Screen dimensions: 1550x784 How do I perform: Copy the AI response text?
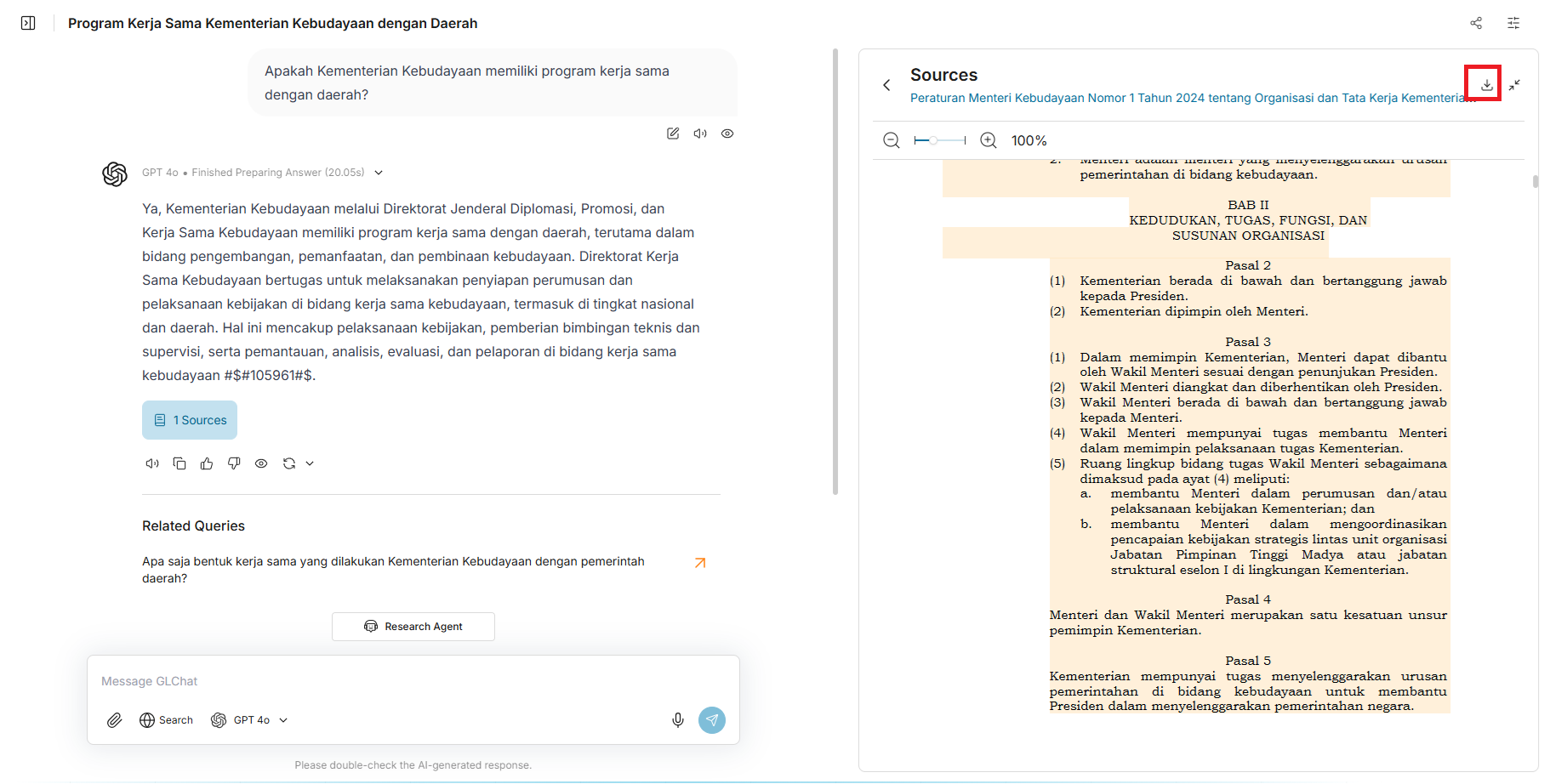[180, 463]
